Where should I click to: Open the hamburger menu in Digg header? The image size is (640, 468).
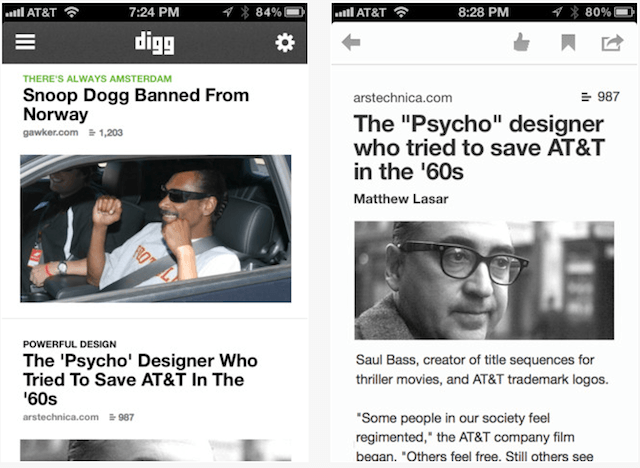(x=25, y=42)
